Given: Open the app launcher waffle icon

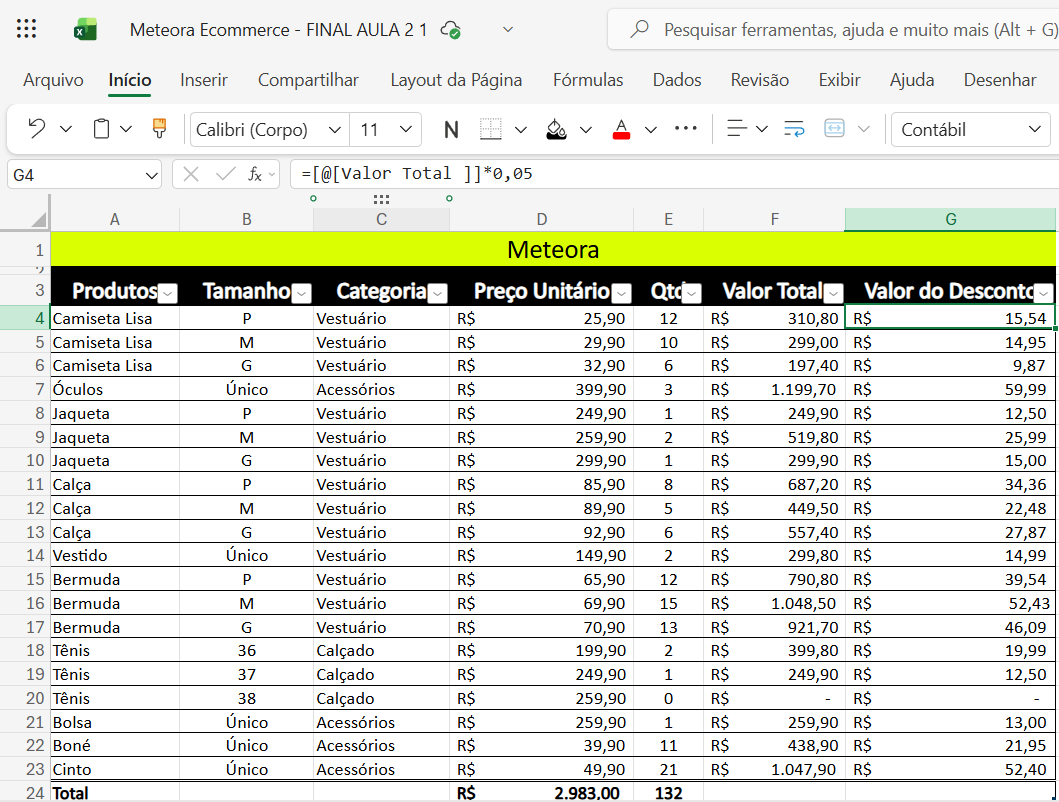Looking at the screenshot, I should [26, 29].
